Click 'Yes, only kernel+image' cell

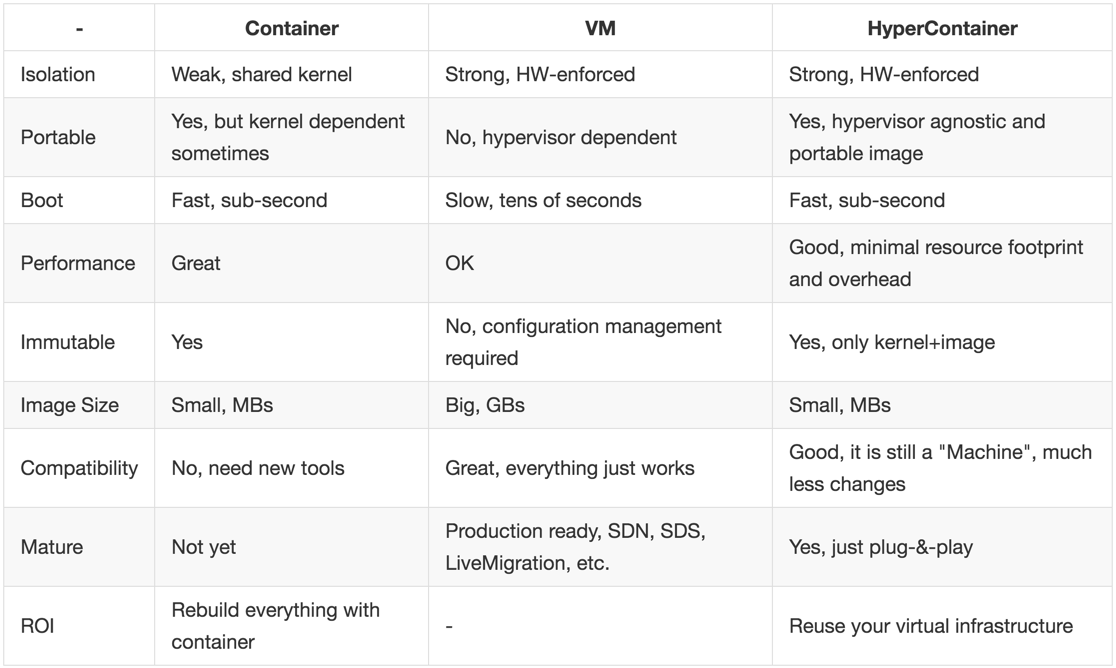point(892,342)
